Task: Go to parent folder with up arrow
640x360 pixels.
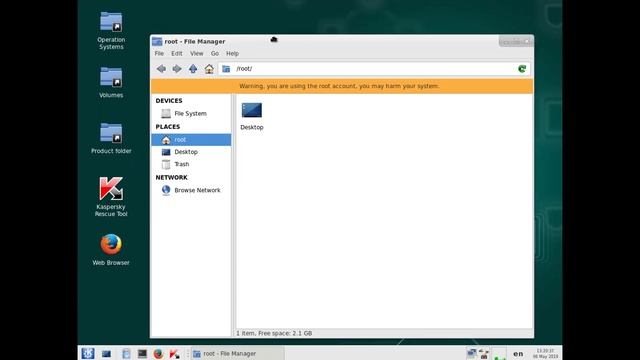Action: pyautogui.click(x=193, y=69)
